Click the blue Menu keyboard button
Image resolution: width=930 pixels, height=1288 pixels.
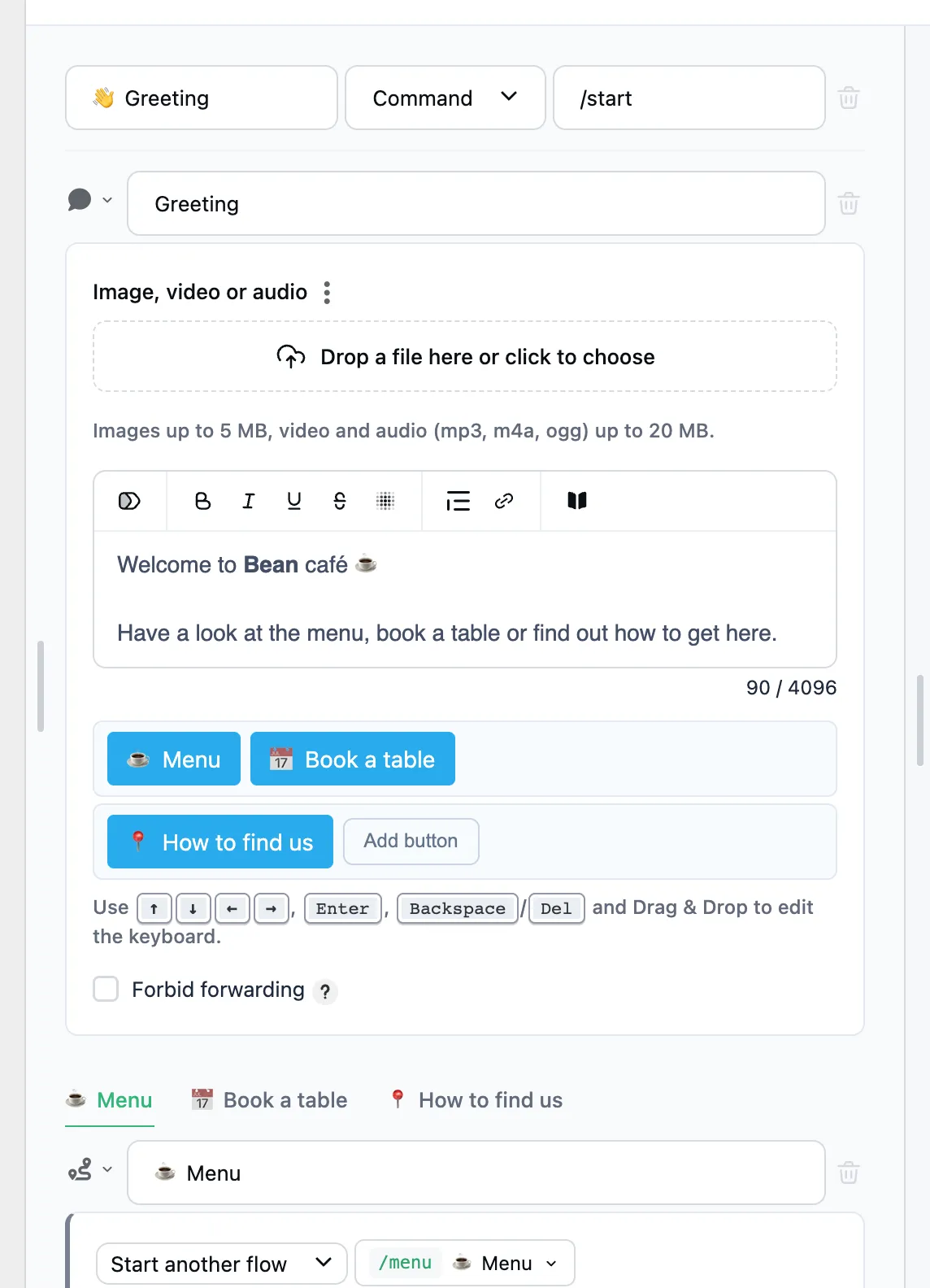point(174,759)
